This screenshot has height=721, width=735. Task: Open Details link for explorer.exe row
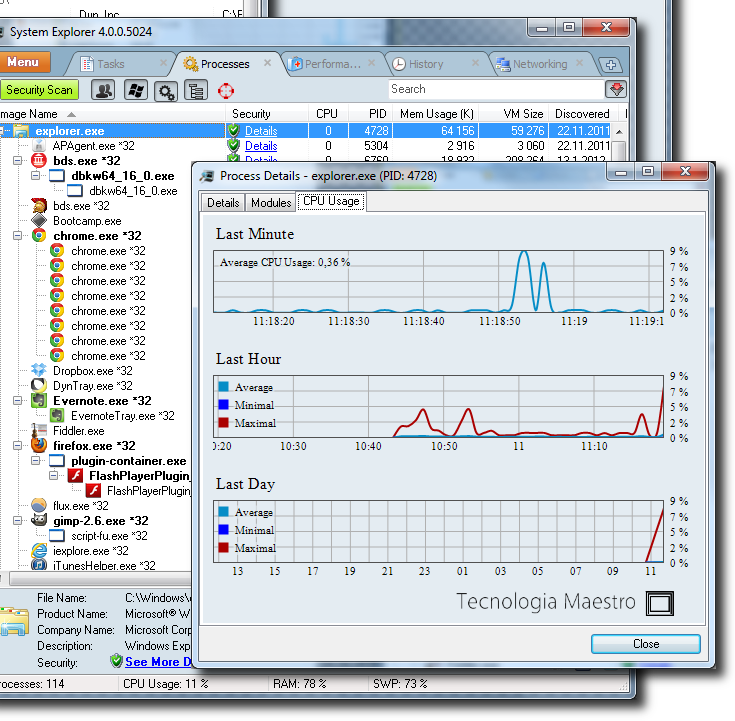coord(261,131)
